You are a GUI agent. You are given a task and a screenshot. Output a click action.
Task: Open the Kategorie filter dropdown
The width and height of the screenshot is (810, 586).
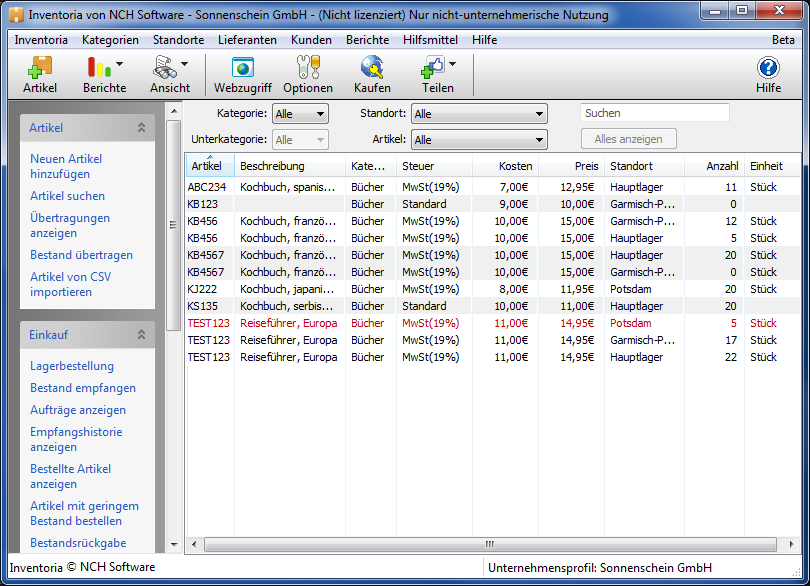(300, 114)
